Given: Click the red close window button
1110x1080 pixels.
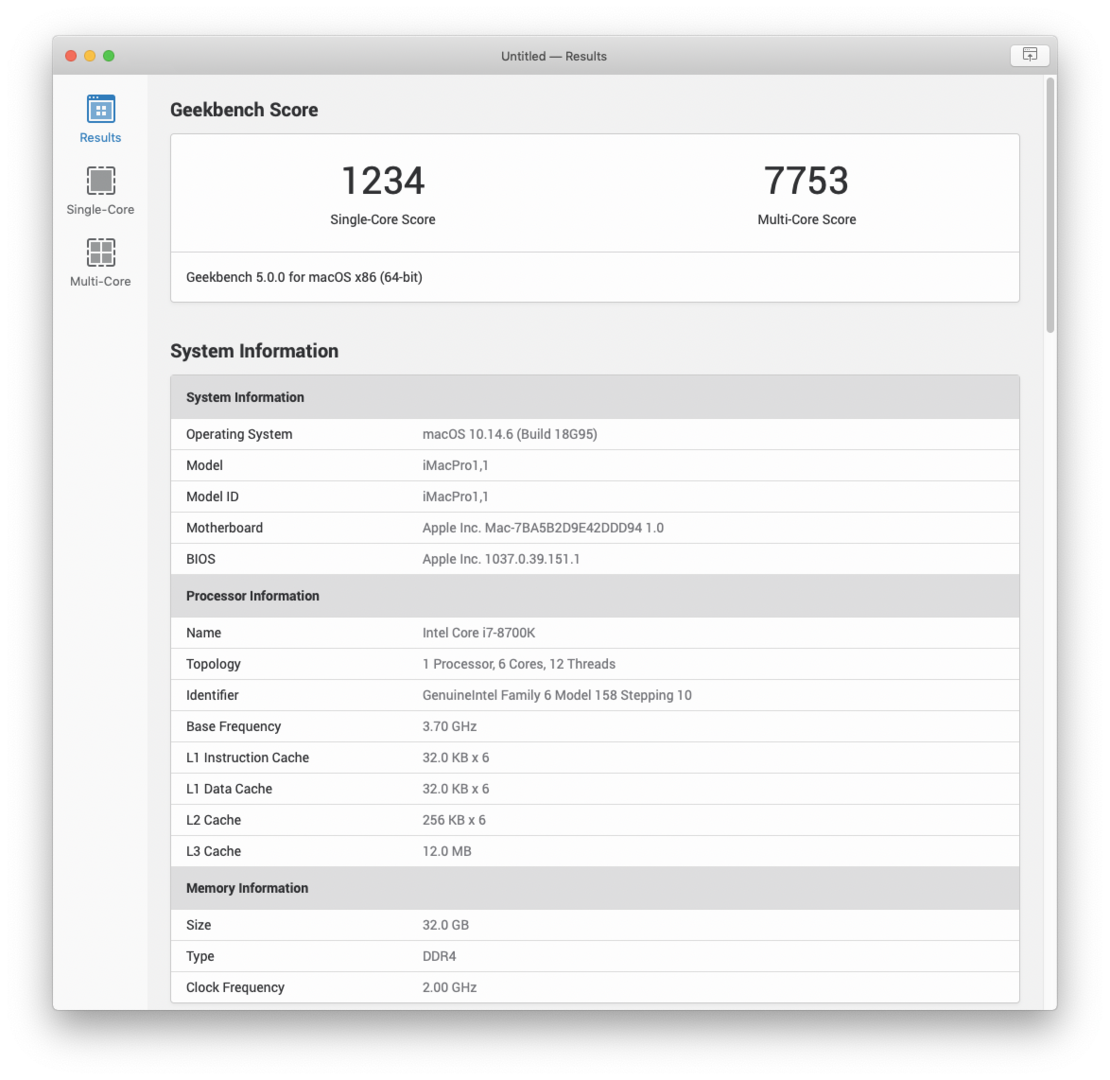Looking at the screenshot, I should [x=71, y=56].
